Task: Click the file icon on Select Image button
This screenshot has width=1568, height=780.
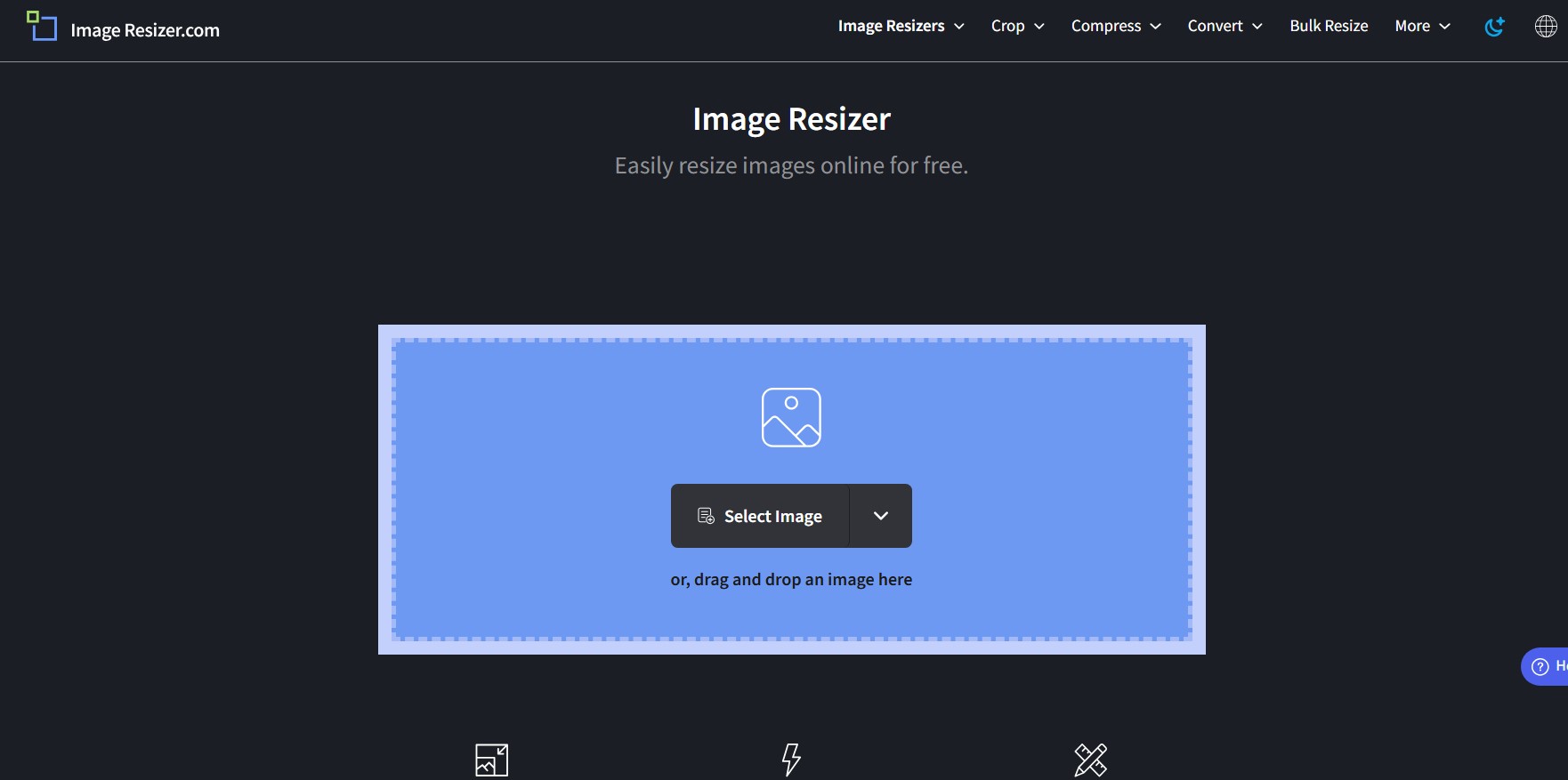Action: (x=706, y=516)
